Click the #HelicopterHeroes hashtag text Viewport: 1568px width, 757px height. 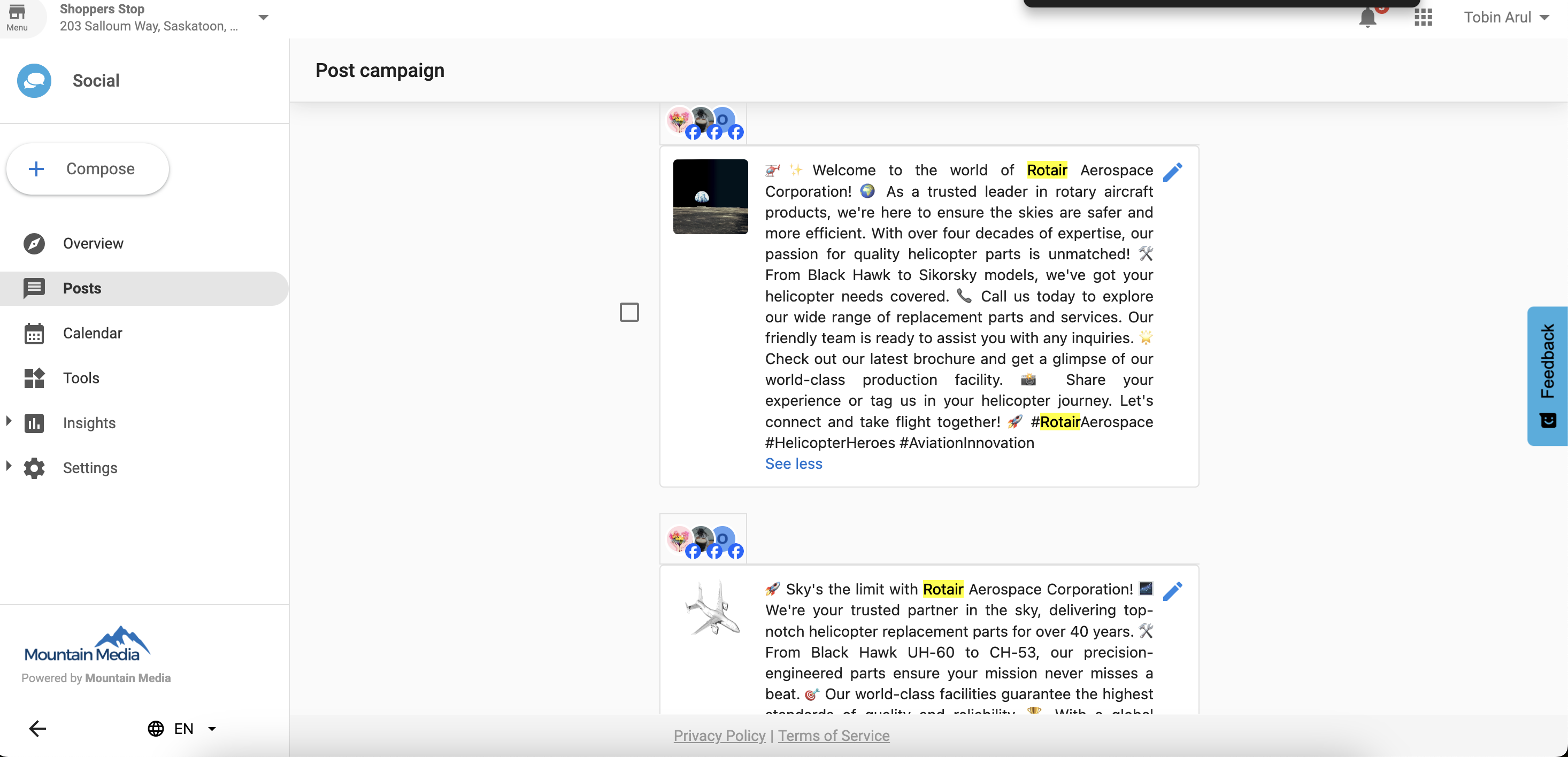[829, 443]
